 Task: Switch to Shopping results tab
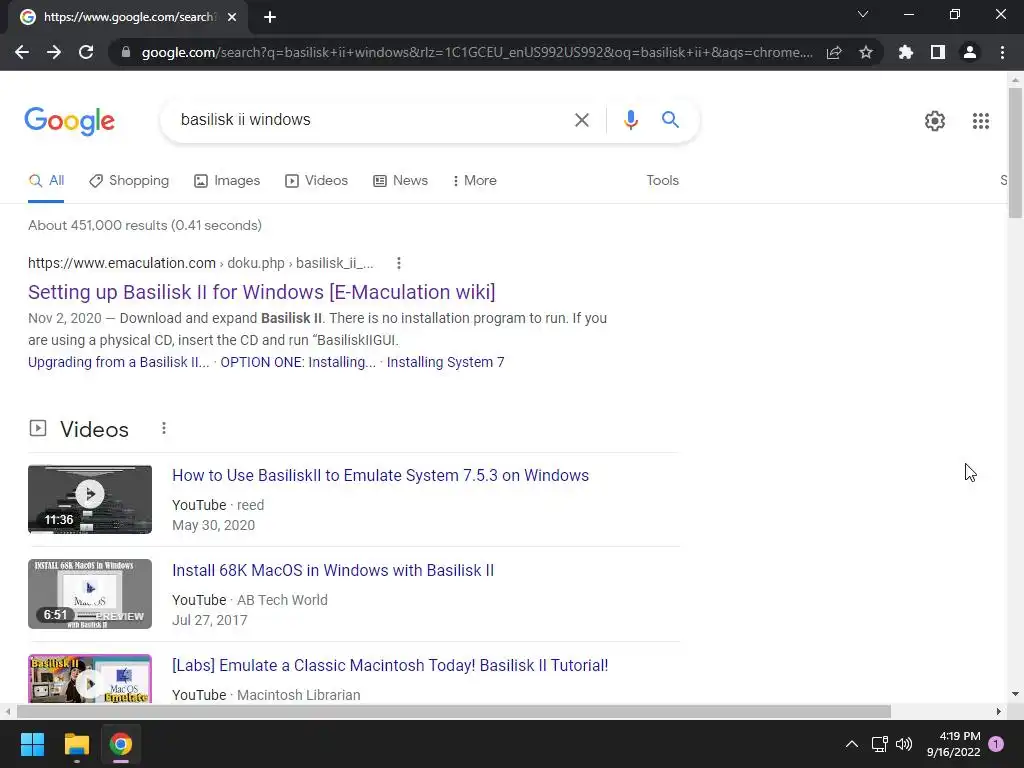point(129,181)
